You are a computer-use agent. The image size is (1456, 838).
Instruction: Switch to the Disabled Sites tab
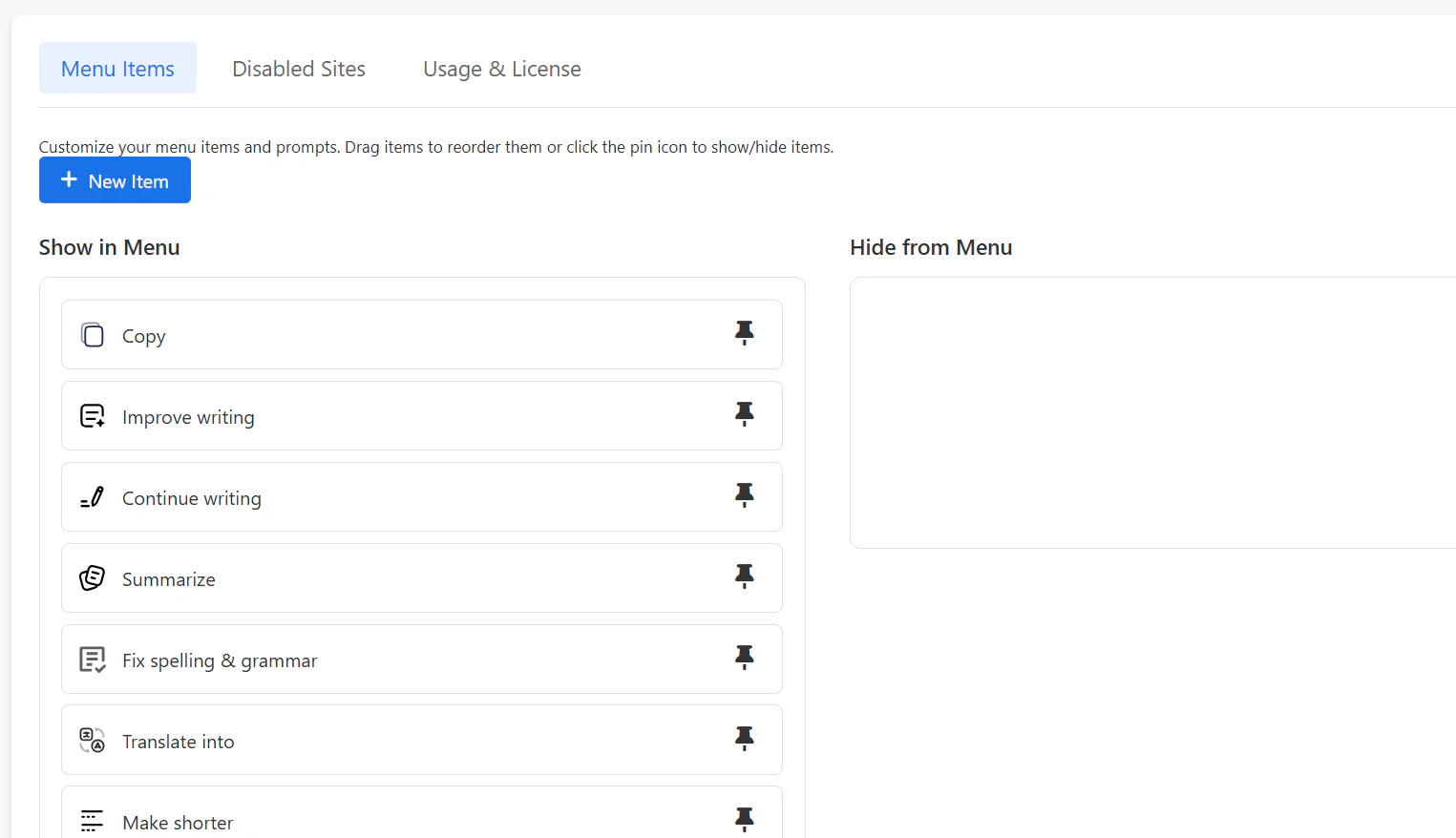[299, 68]
